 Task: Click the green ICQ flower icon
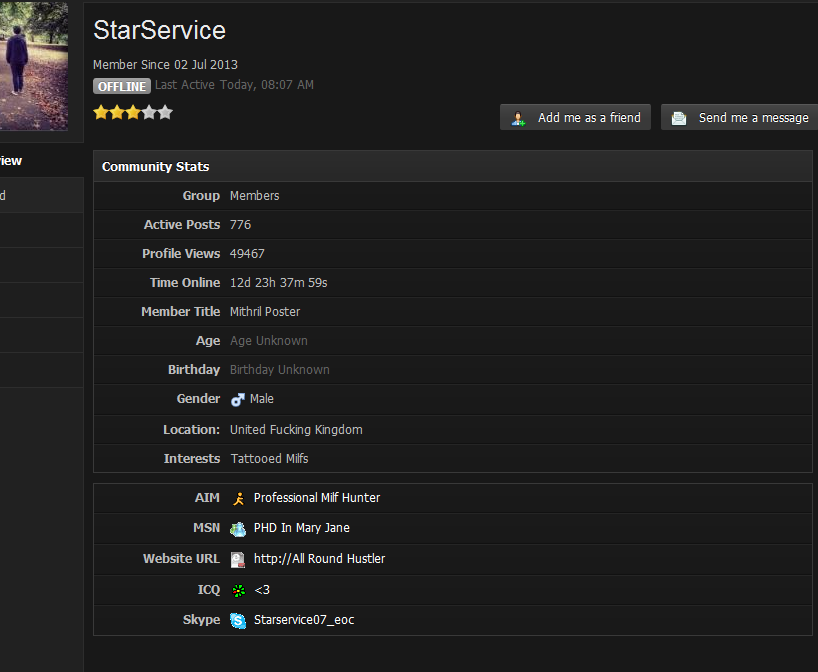pyautogui.click(x=238, y=591)
